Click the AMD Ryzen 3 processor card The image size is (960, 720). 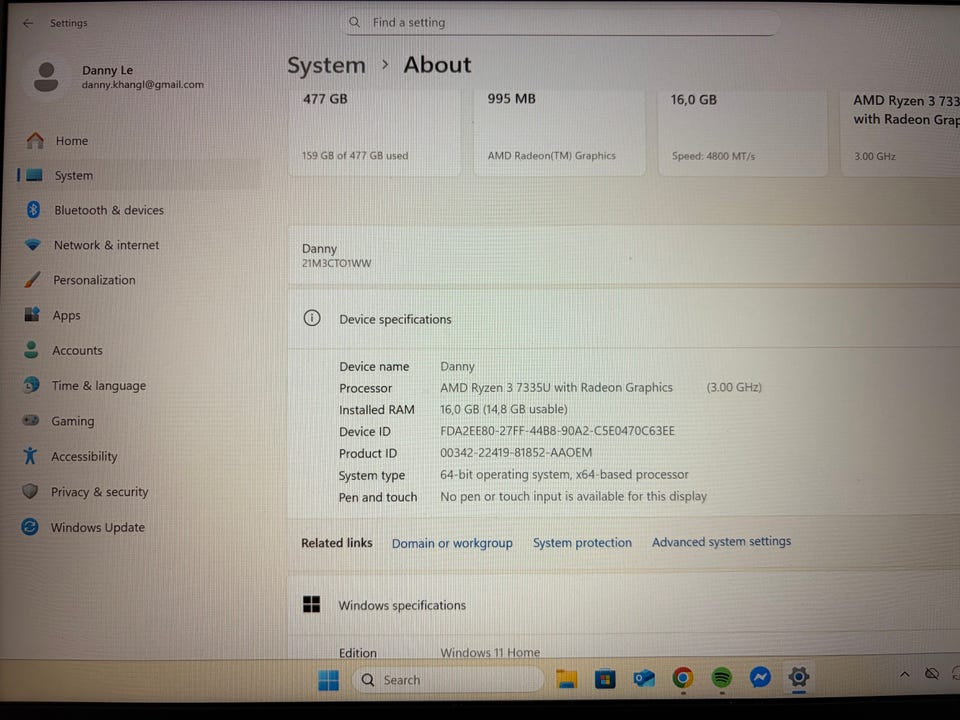[901, 132]
